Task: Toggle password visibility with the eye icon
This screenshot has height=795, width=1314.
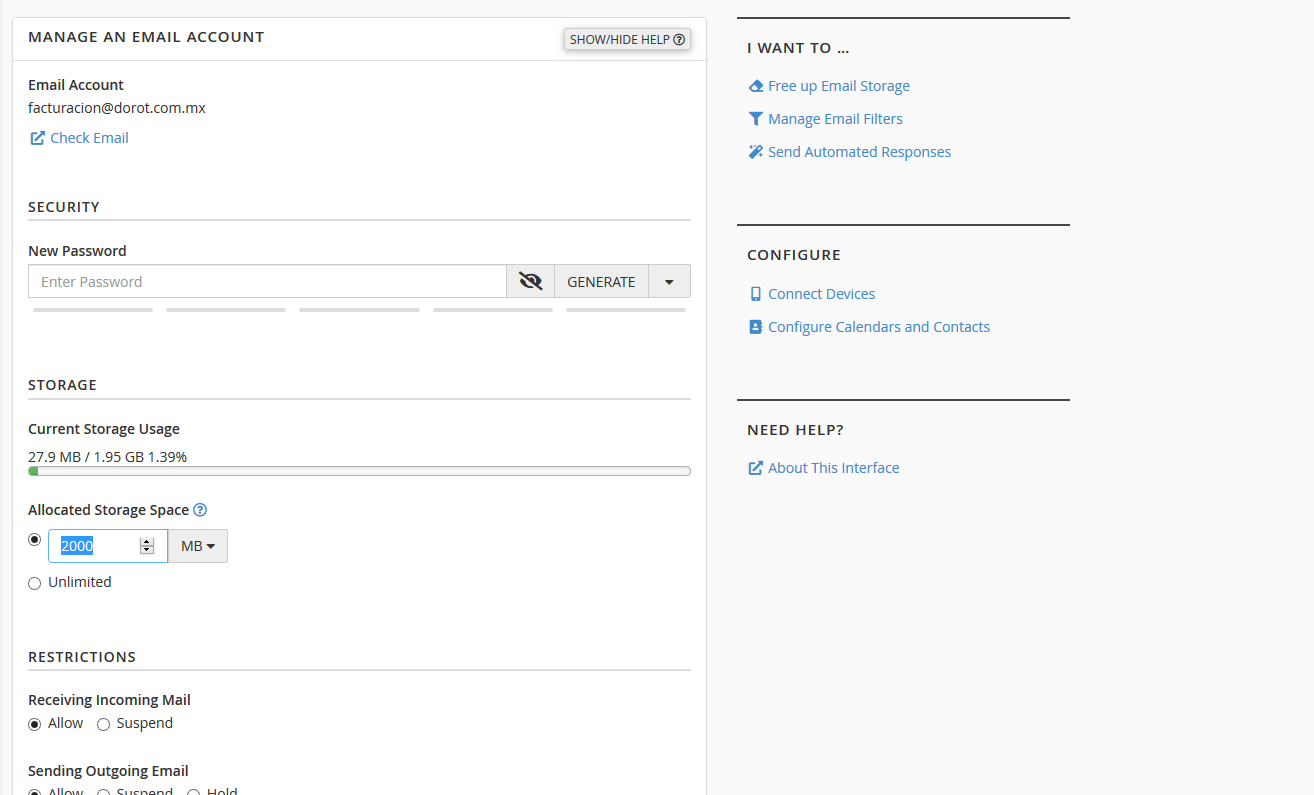Action: point(530,282)
